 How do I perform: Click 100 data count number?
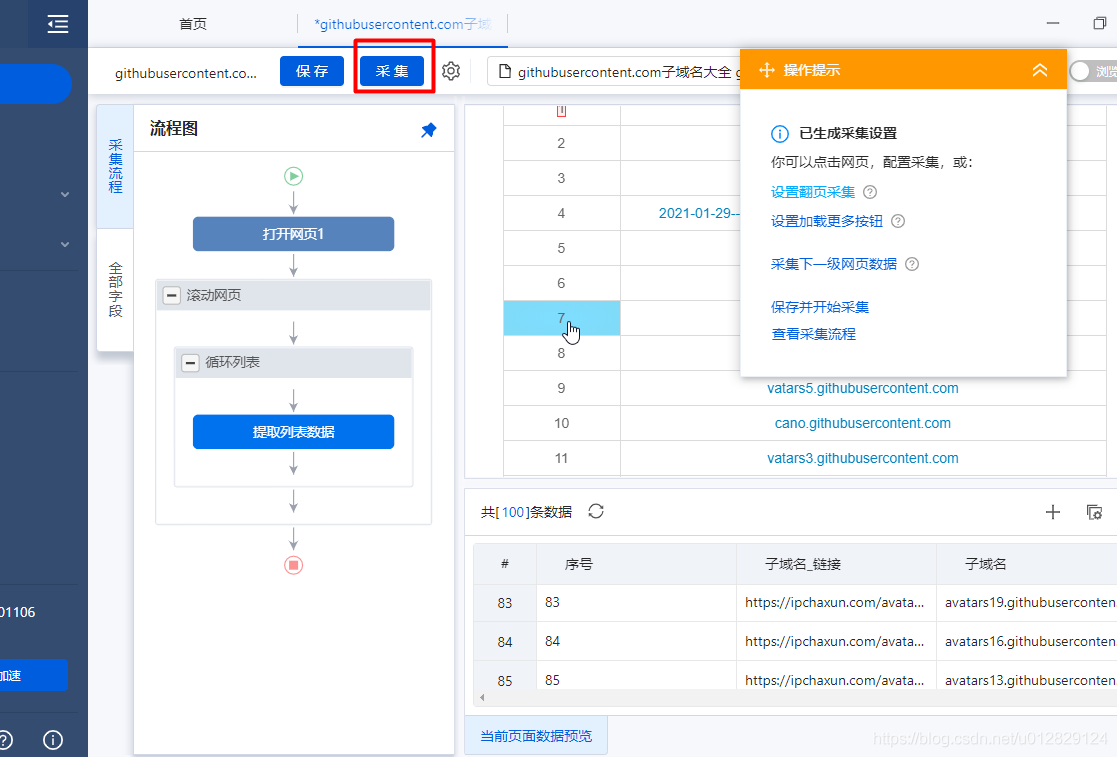(x=513, y=512)
